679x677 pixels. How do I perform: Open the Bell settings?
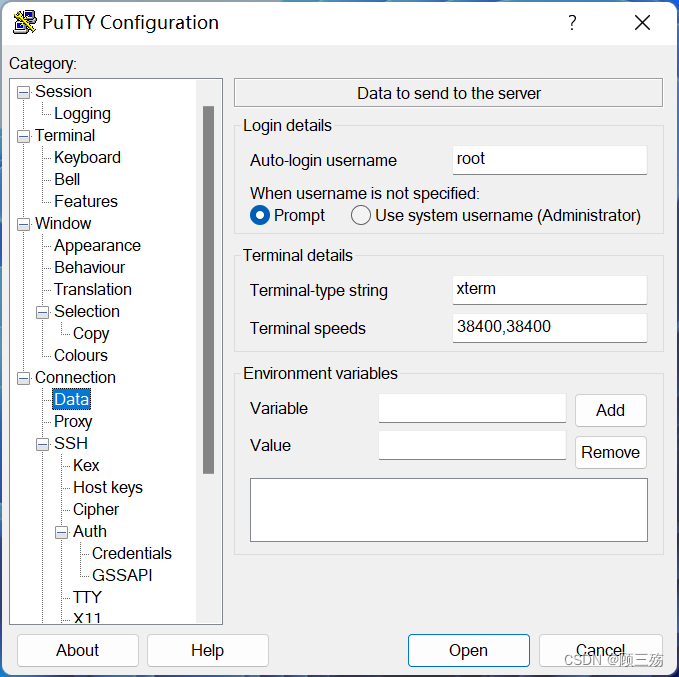coord(67,179)
